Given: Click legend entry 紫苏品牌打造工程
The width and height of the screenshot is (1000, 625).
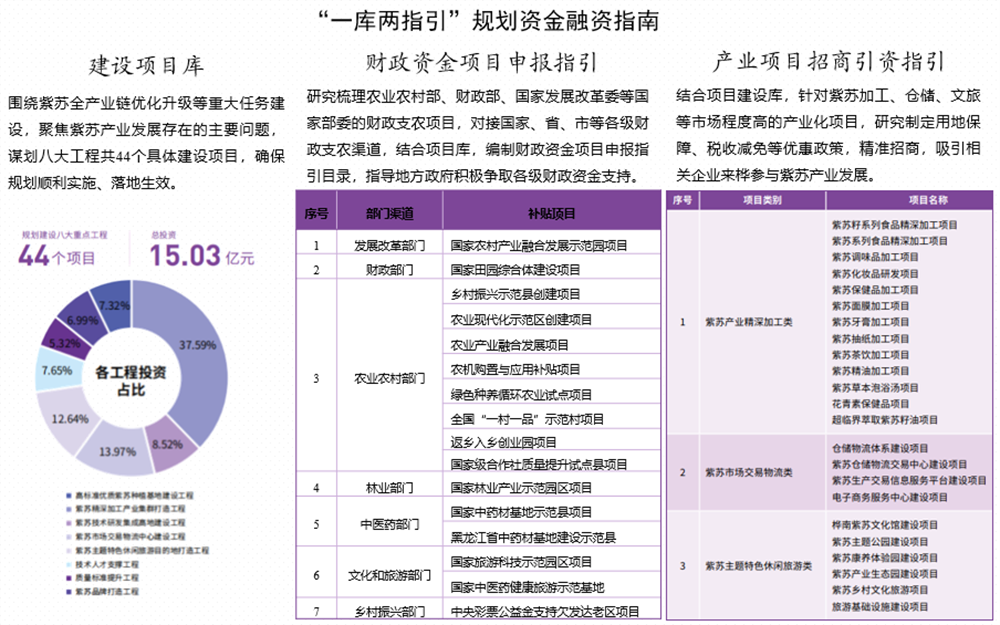Looking at the screenshot, I should 107,592.
